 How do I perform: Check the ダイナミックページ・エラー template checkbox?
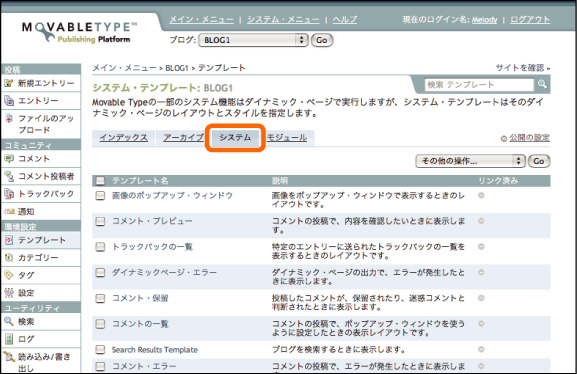(x=100, y=272)
